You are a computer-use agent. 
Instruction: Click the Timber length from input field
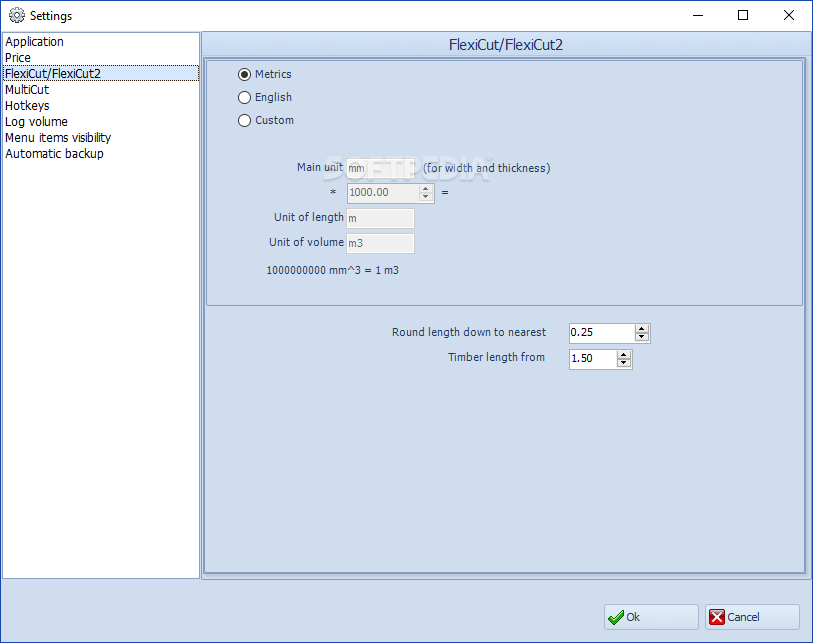(x=593, y=358)
